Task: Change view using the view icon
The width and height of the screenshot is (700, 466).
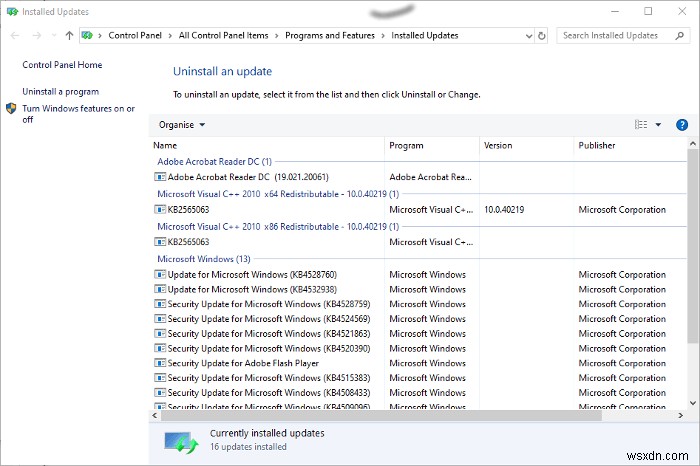Action: 641,125
